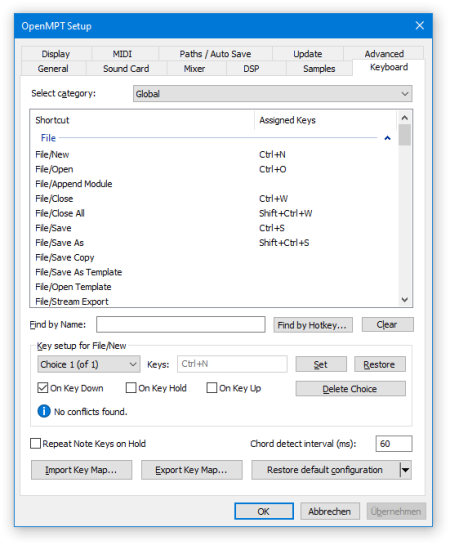
Task: Enable the On Key Up checkbox
Action: [x=212, y=388]
